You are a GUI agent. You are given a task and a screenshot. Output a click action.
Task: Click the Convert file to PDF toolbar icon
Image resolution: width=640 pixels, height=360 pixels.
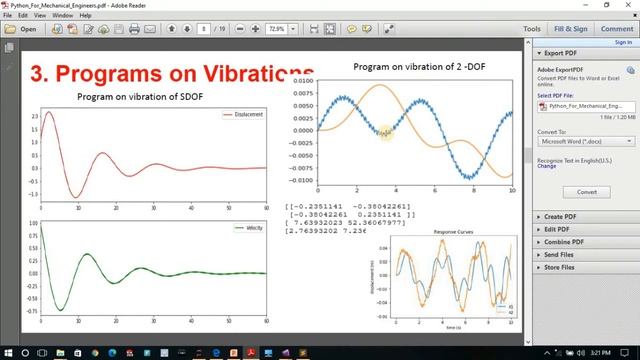click(73, 29)
